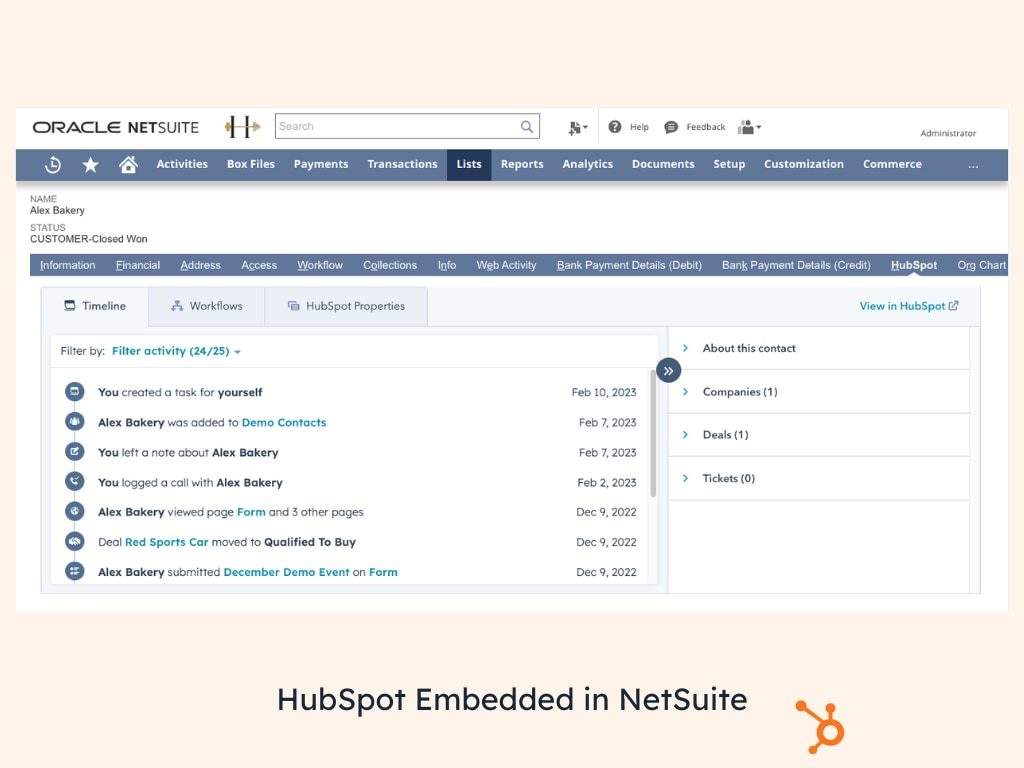Open the Workflows tab
Screen dimensions: 1024x768
point(207,306)
